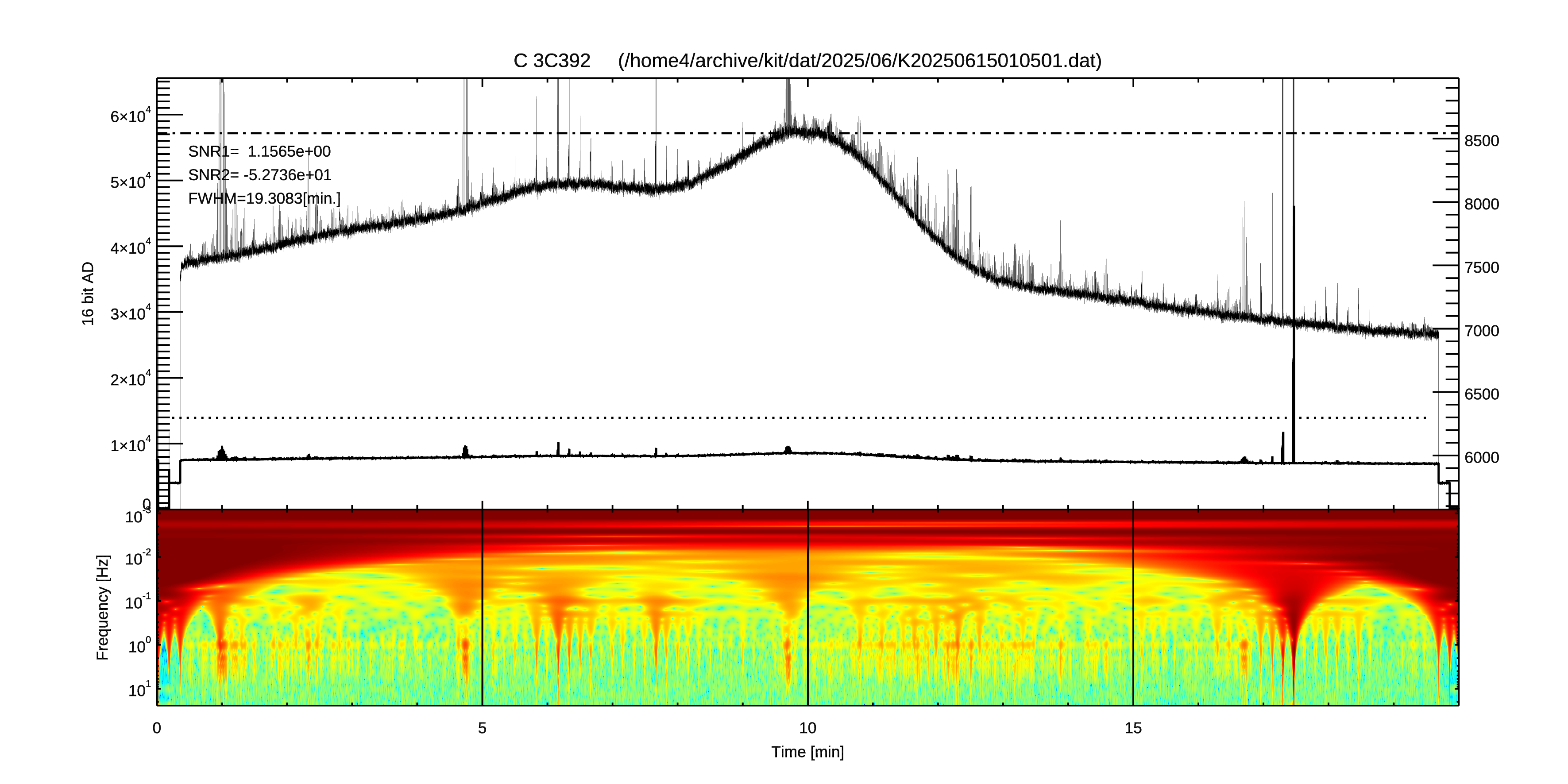Click the '6×10⁴' left axis tick label
The image size is (1568, 784).
click(x=130, y=115)
